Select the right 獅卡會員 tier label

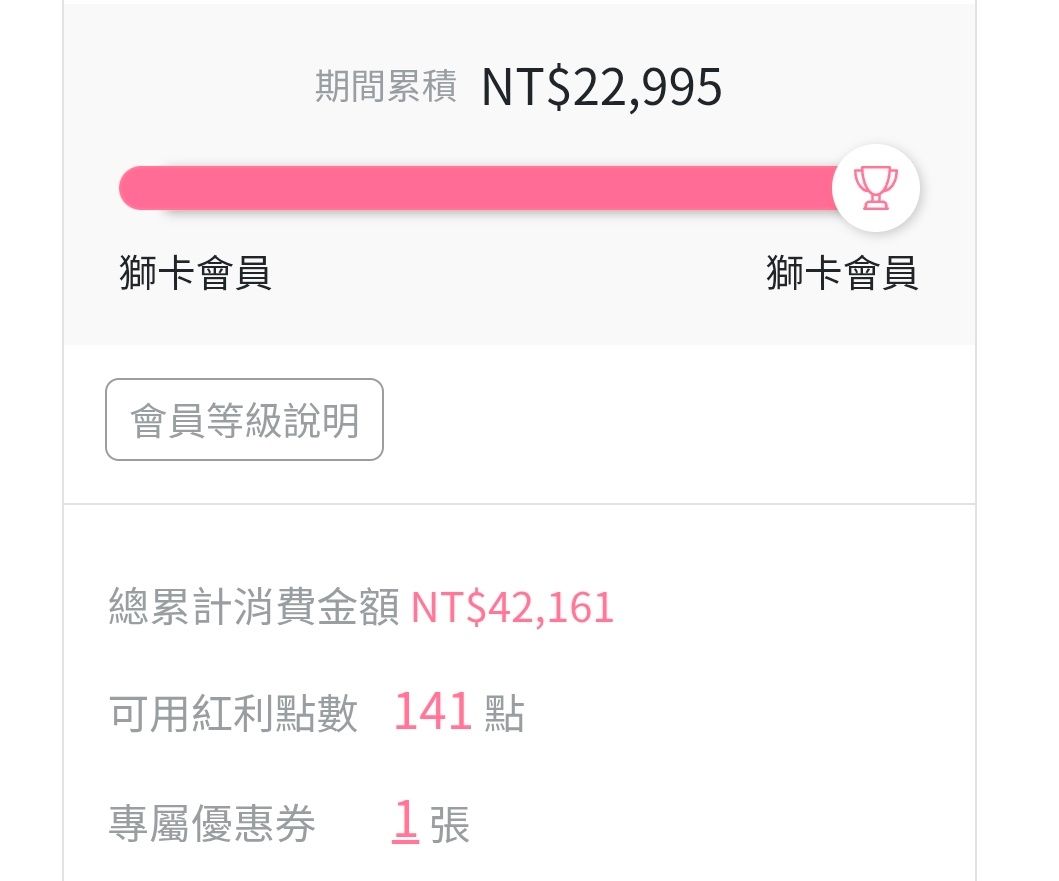tap(842, 273)
